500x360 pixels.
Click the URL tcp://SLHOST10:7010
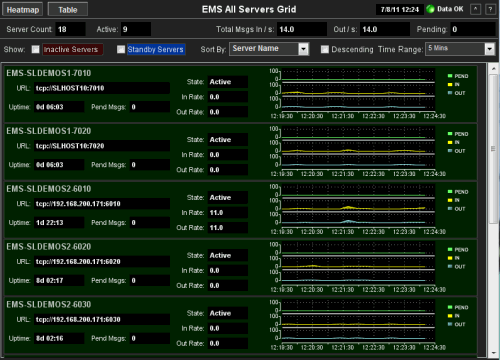pos(102,88)
